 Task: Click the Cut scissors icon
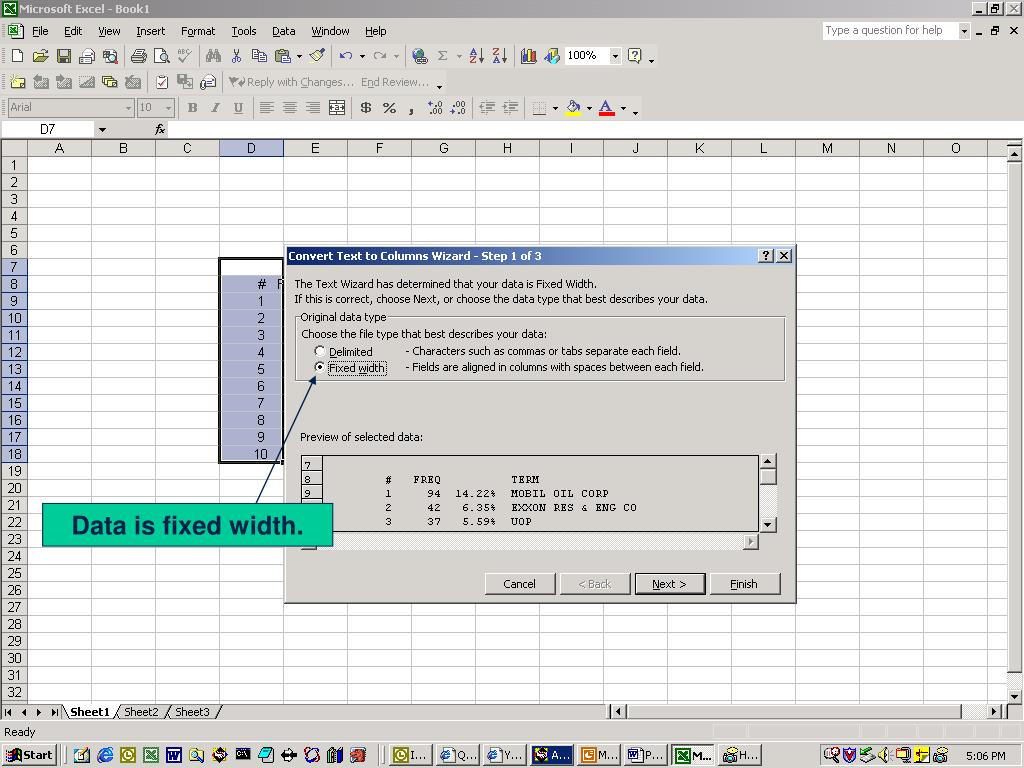[x=236, y=56]
